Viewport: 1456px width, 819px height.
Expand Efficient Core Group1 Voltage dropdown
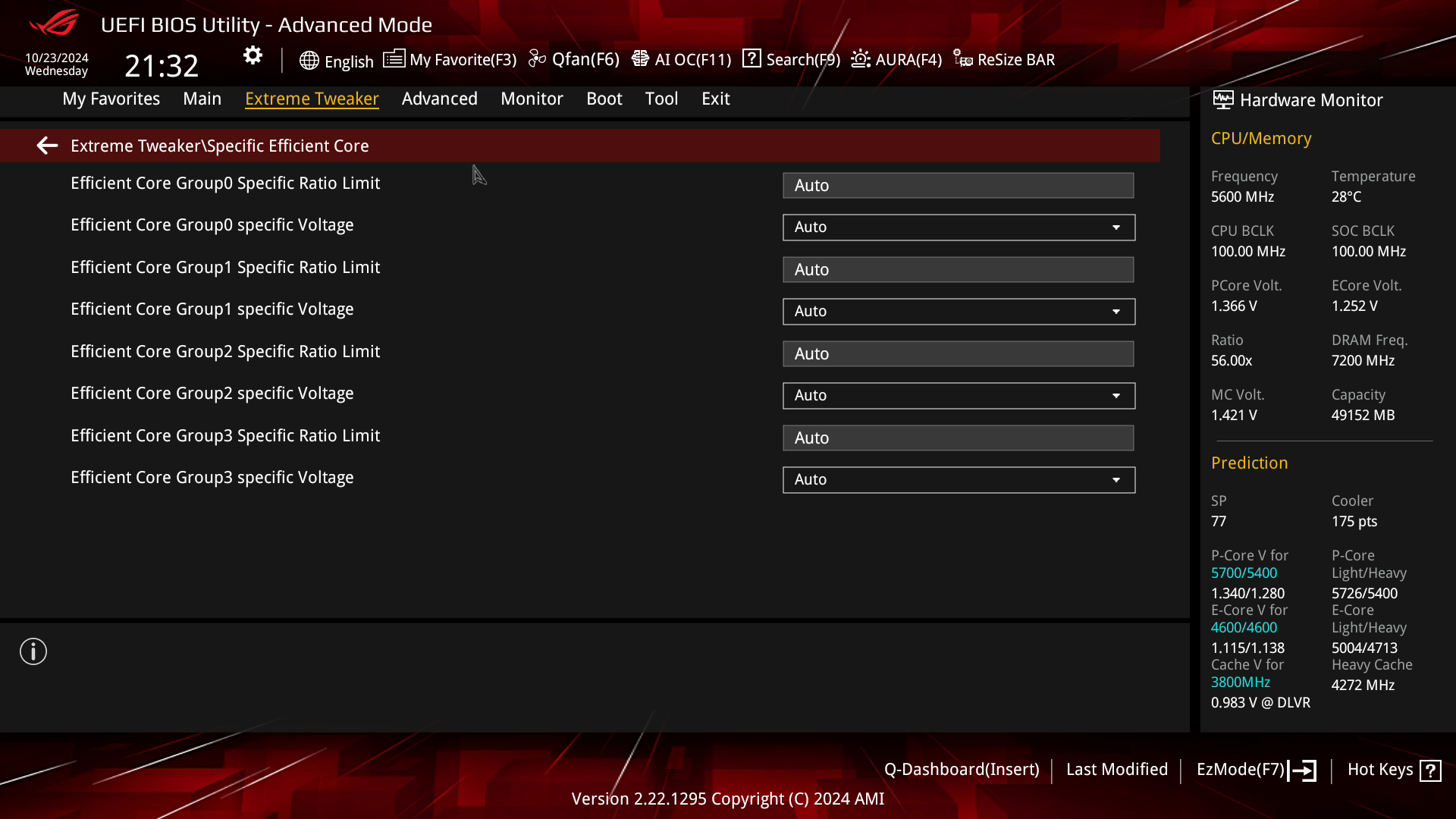[1116, 310]
